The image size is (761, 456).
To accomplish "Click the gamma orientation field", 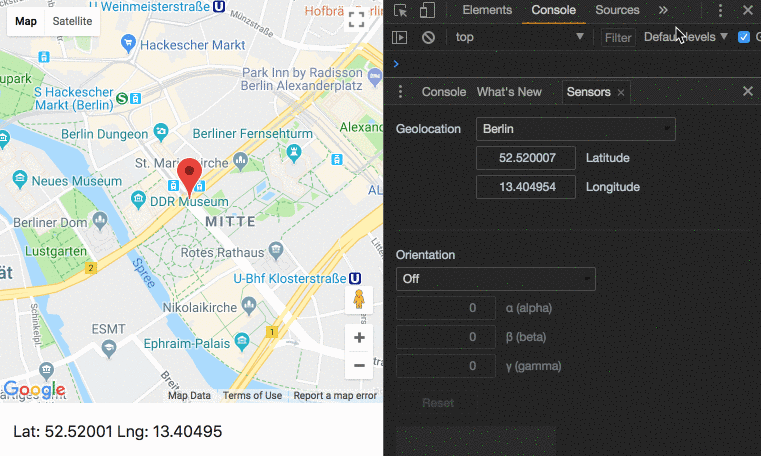I will pyautogui.click(x=446, y=366).
